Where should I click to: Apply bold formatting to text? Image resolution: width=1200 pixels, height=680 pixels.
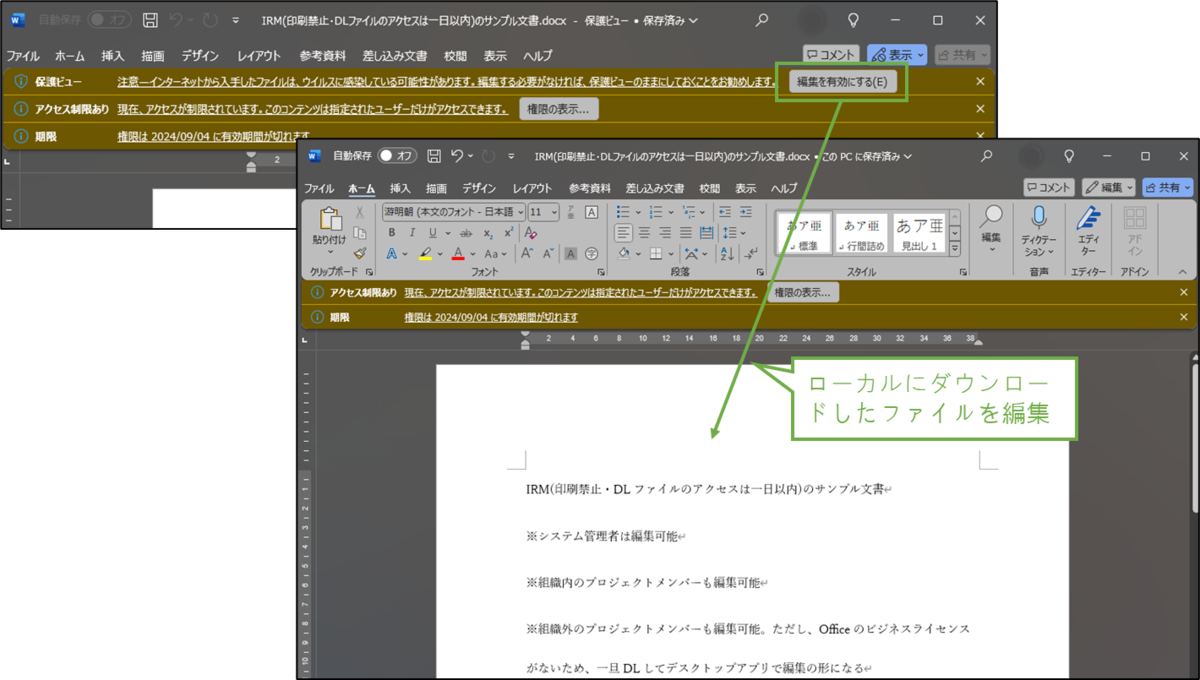tap(391, 232)
